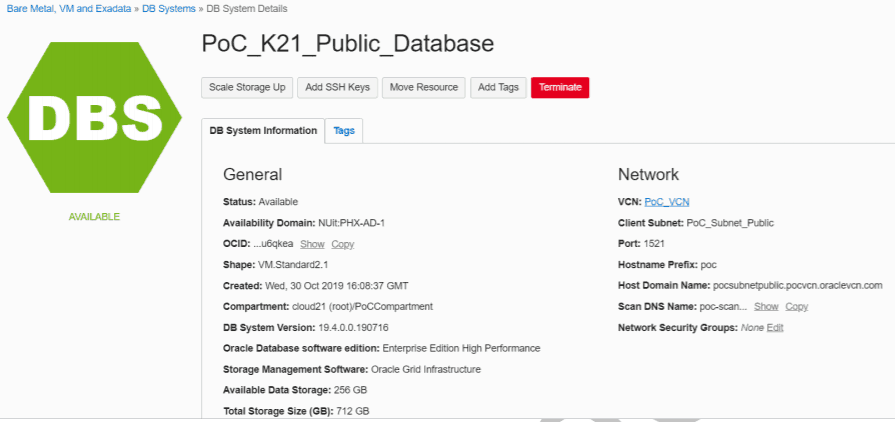The height and width of the screenshot is (422, 895).
Task: Click the PoC_K21_Public_Database title
Action: coord(348,44)
